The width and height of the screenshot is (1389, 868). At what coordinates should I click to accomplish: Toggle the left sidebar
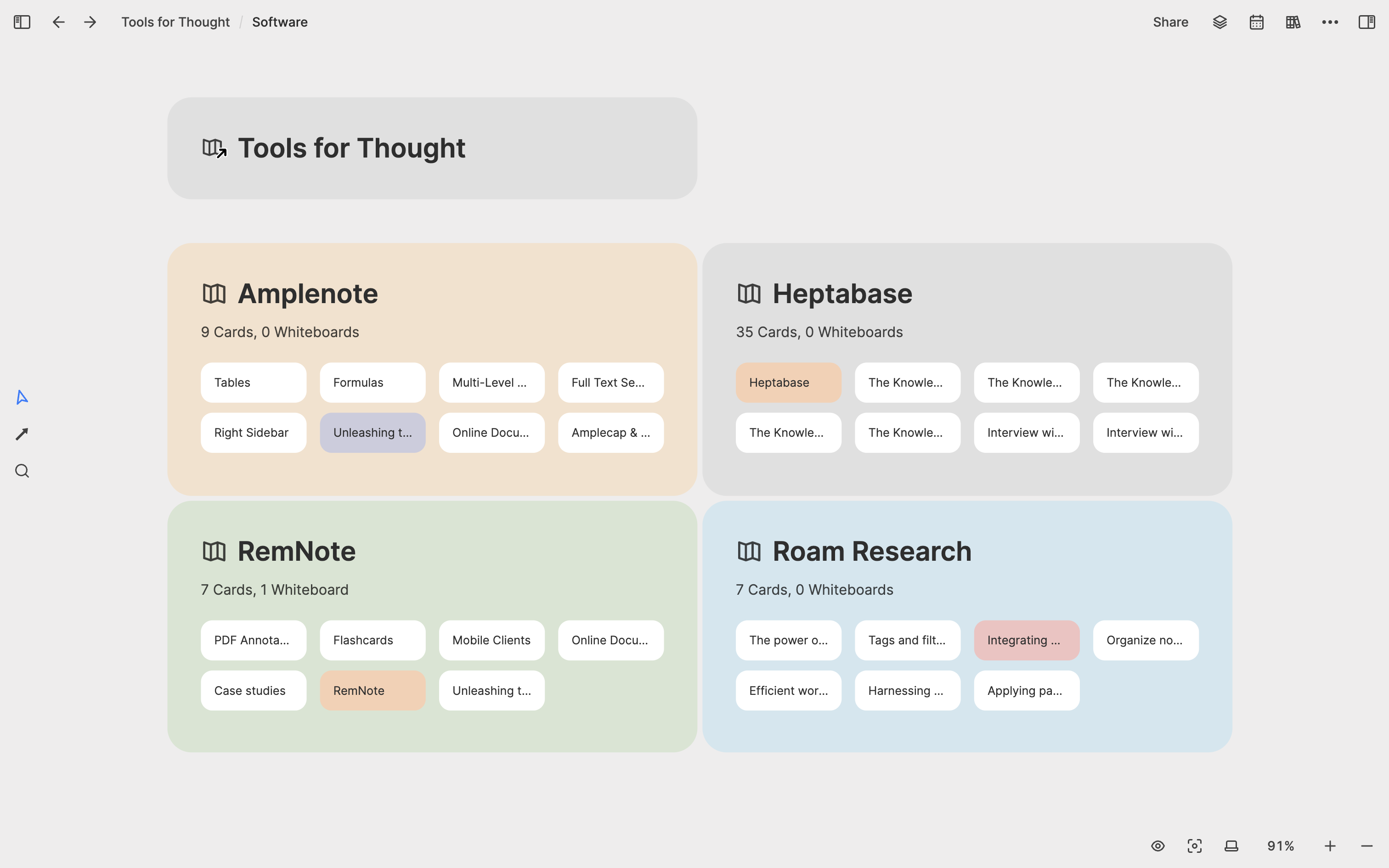pos(21,22)
